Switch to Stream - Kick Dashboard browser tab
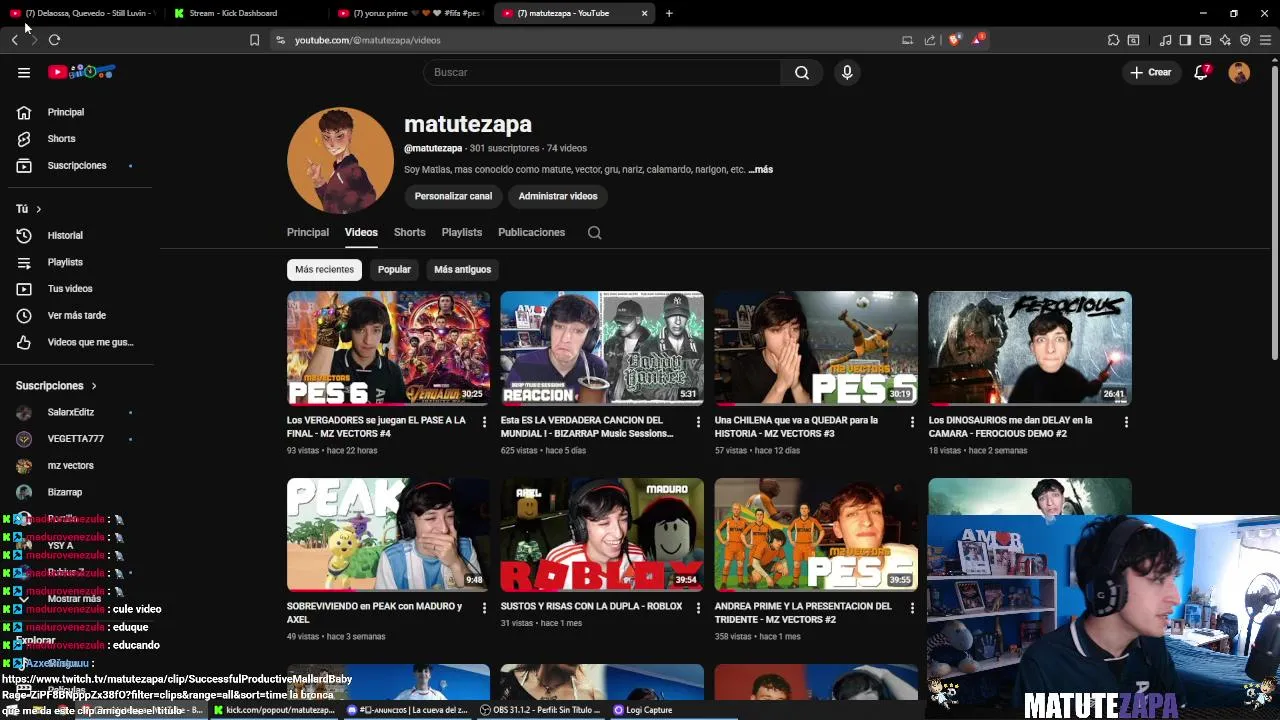Screen dimensions: 1280x720 245,13
